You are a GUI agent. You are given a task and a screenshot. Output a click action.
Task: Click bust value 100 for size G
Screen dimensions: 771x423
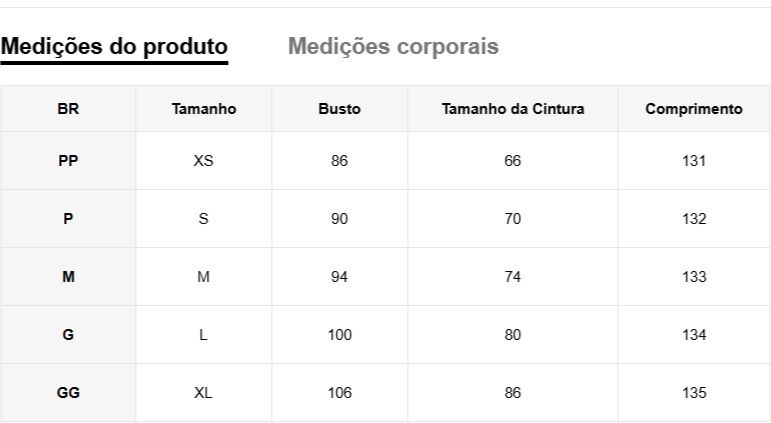339,335
